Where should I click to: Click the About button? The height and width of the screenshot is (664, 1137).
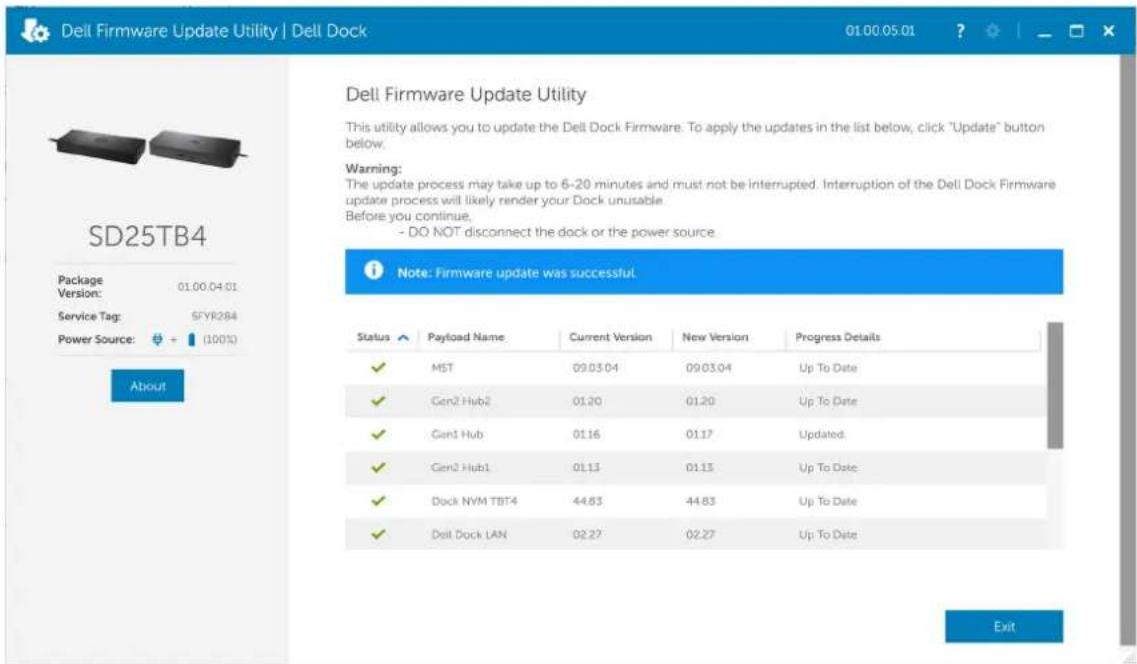tap(147, 386)
